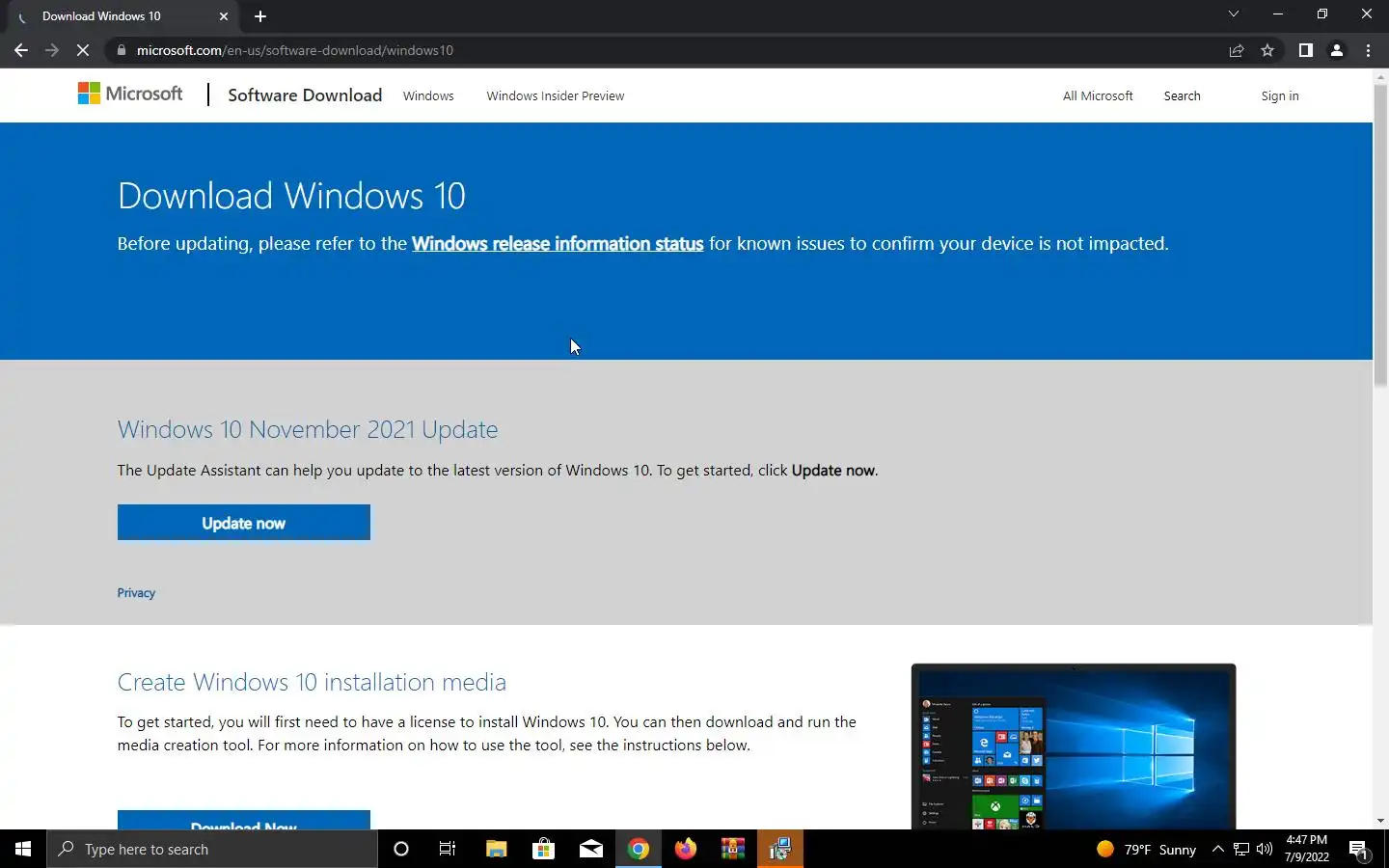Click the browser forward arrow
The height and width of the screenshot is (868, 1389).
[52, 50]
